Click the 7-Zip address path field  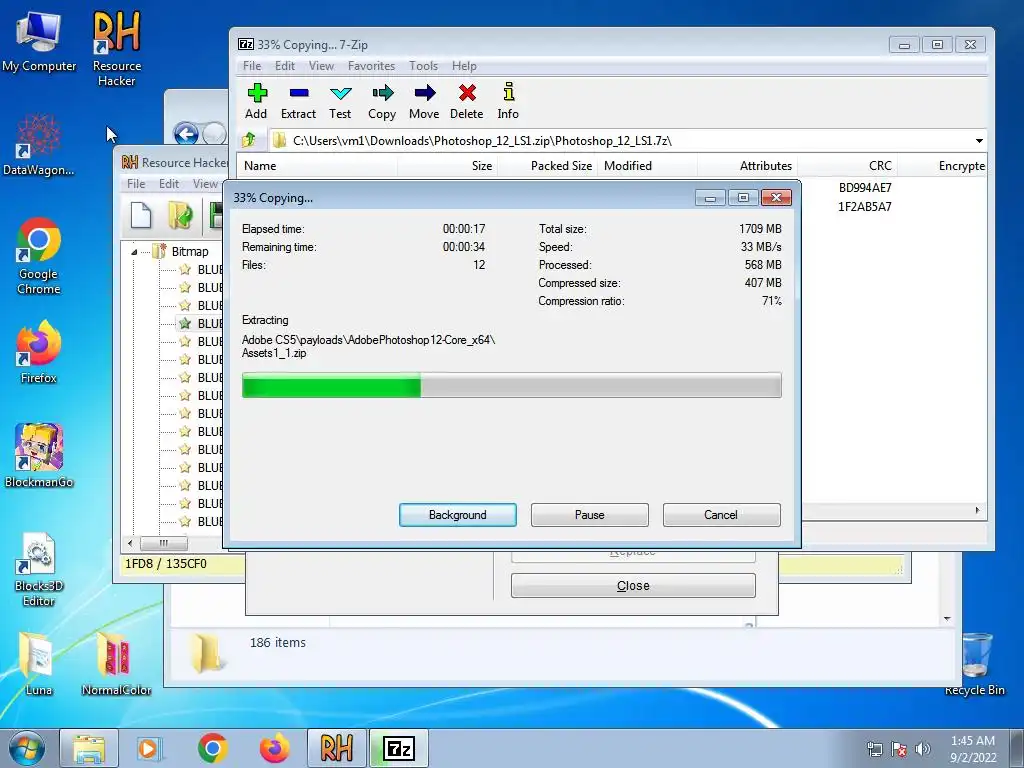(620, 141)
